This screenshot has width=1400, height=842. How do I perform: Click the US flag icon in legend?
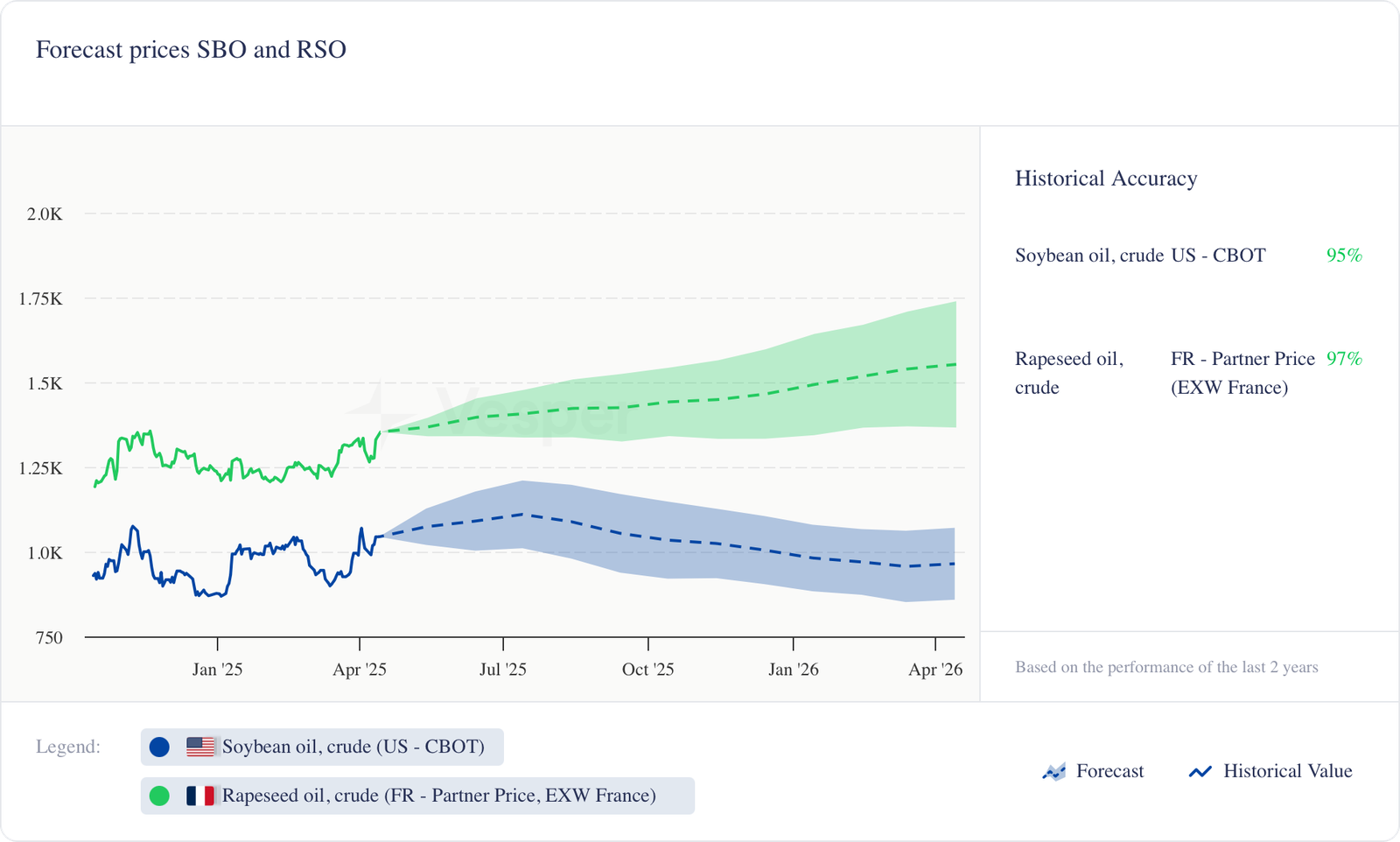[x=200, y=747]
